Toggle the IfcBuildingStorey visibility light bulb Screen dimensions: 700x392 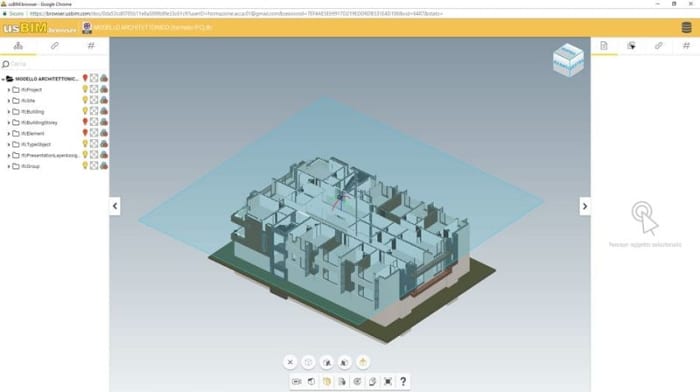(x=85, y=122)
